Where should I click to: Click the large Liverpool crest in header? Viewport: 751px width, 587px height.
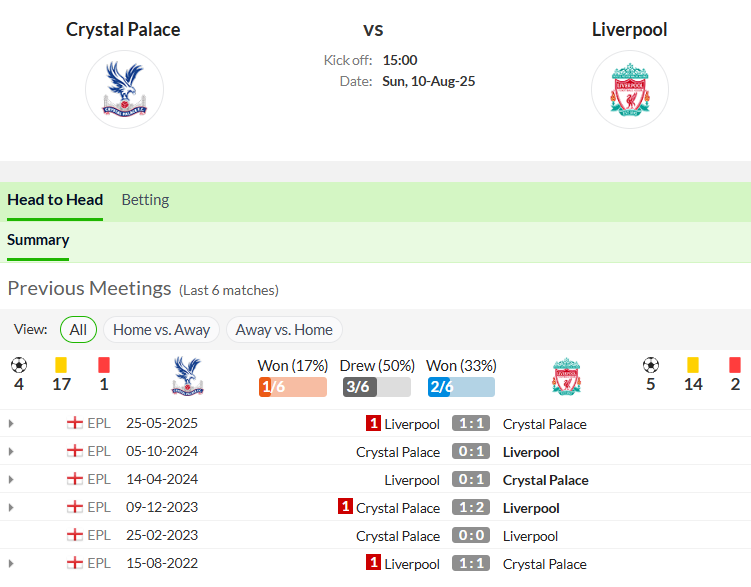[x=630, y=90]
